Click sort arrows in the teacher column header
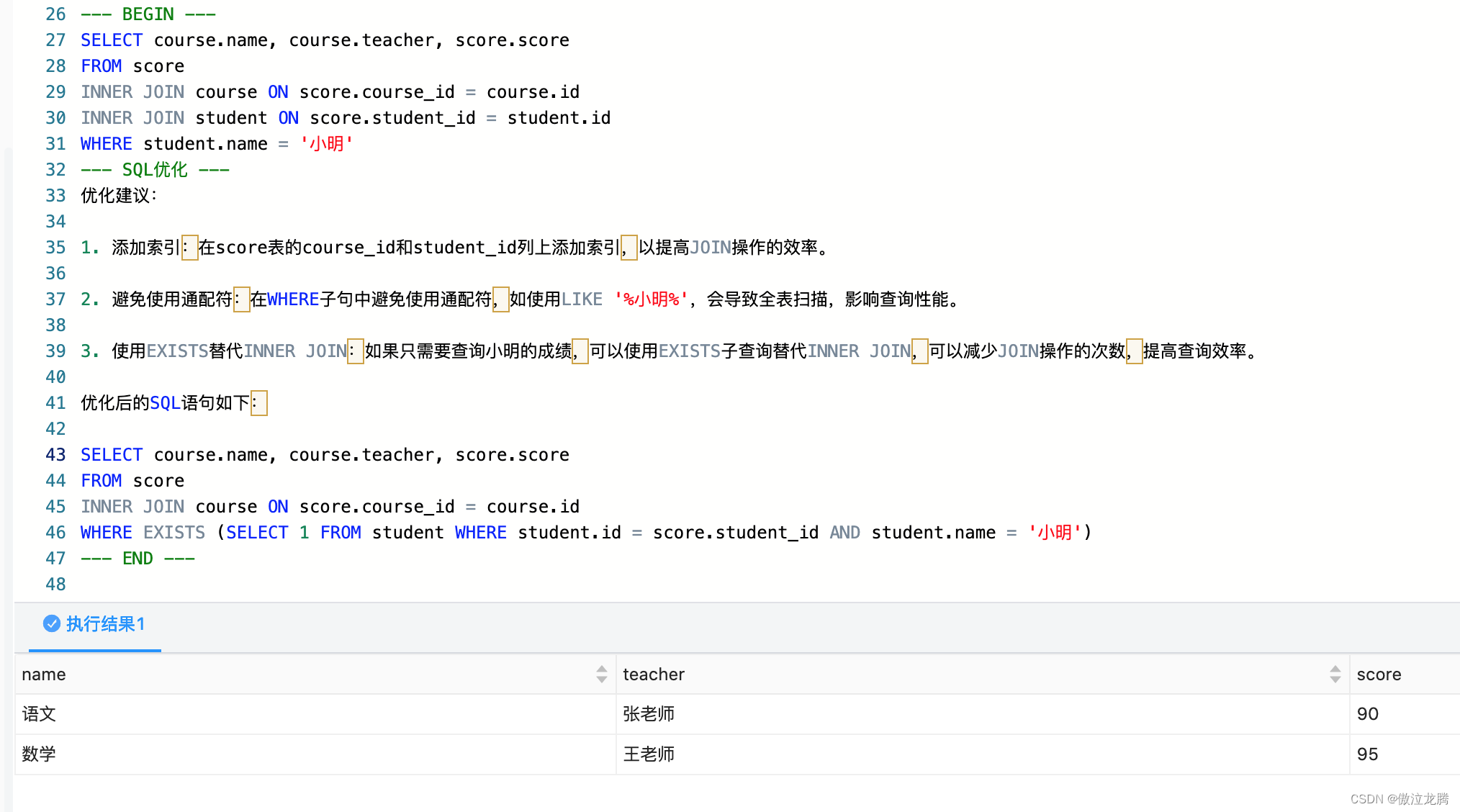1460x812 pixels. (x=1335, y=674)
